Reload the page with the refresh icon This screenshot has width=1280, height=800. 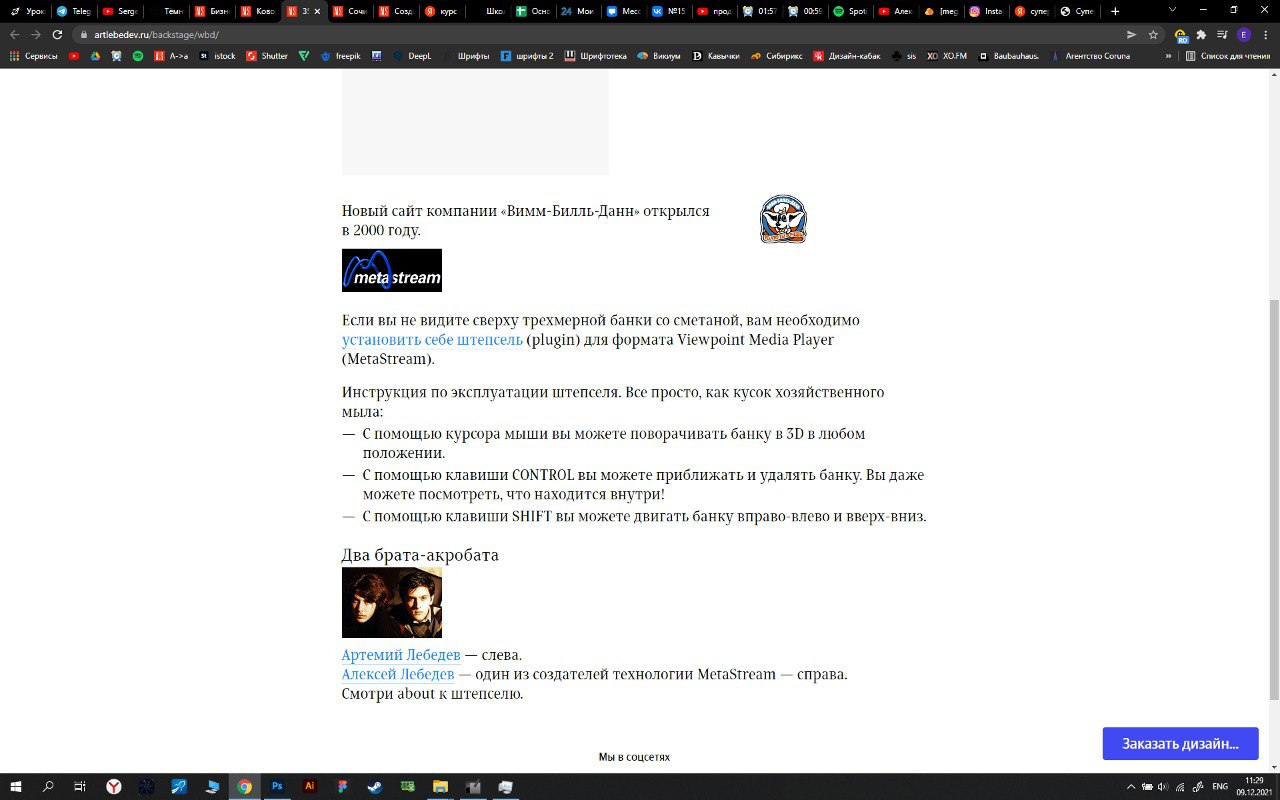tap(56, 34)
